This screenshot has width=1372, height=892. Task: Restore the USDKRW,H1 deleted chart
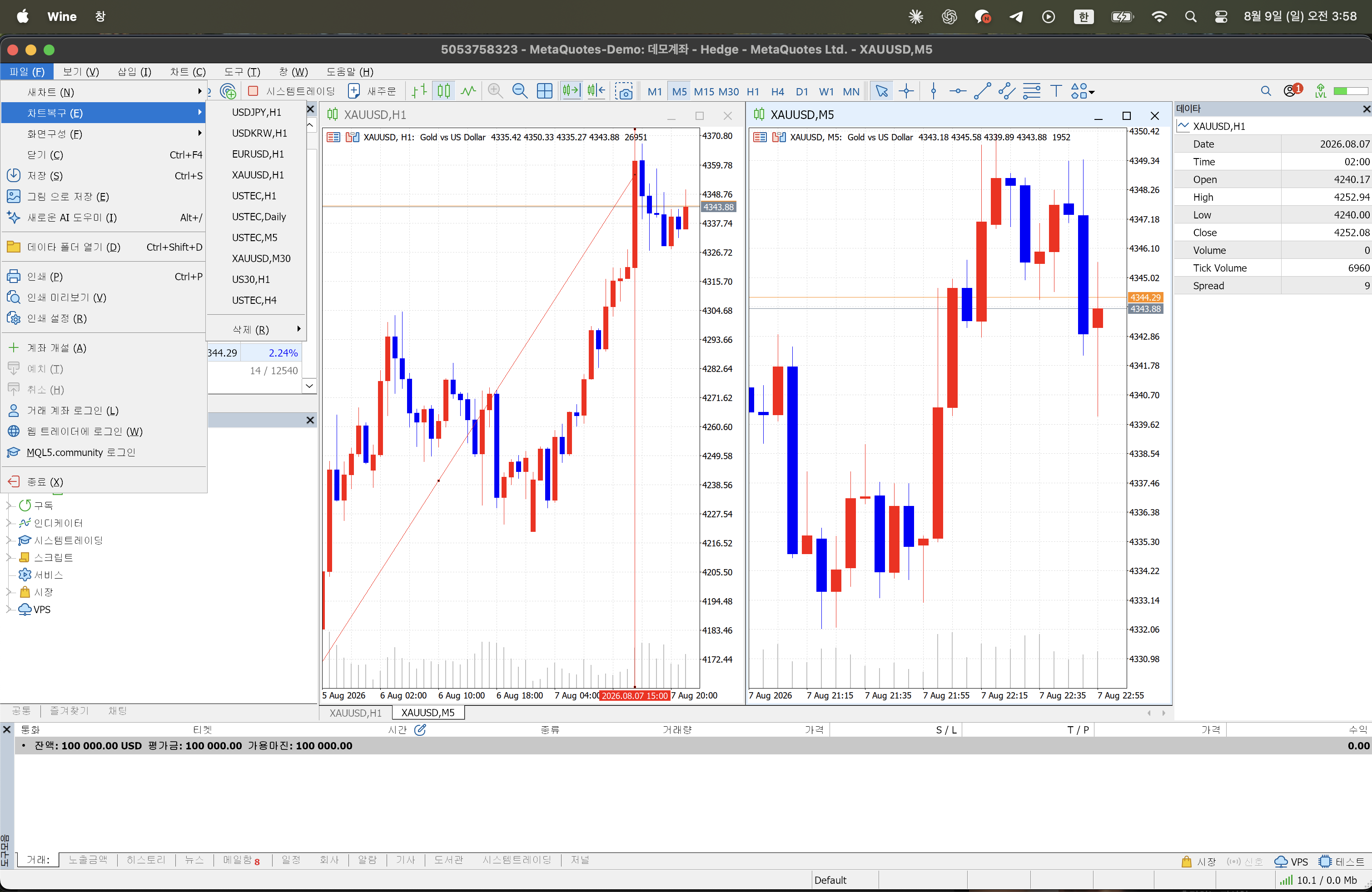point(257,133)
